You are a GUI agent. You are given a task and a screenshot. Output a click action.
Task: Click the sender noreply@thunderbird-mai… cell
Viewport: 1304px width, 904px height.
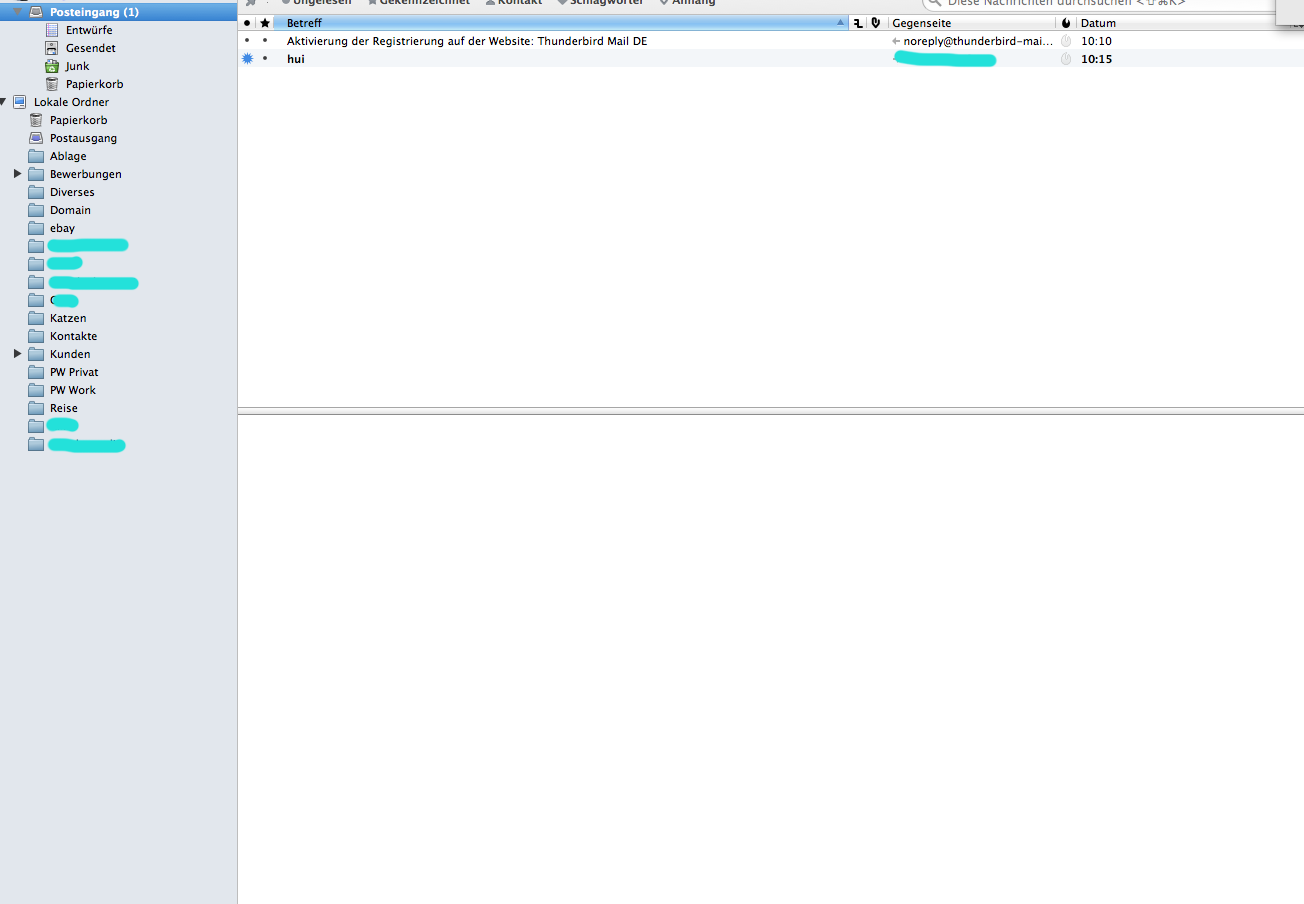pos(972,41)
